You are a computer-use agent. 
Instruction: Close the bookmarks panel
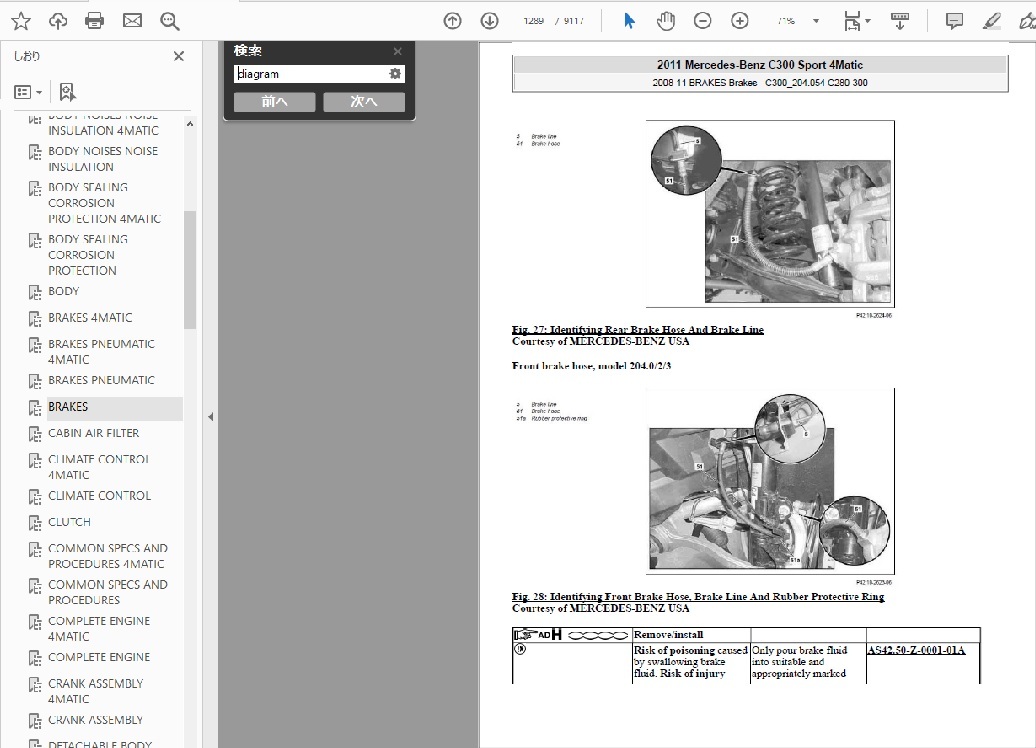[x=178, y=56]
